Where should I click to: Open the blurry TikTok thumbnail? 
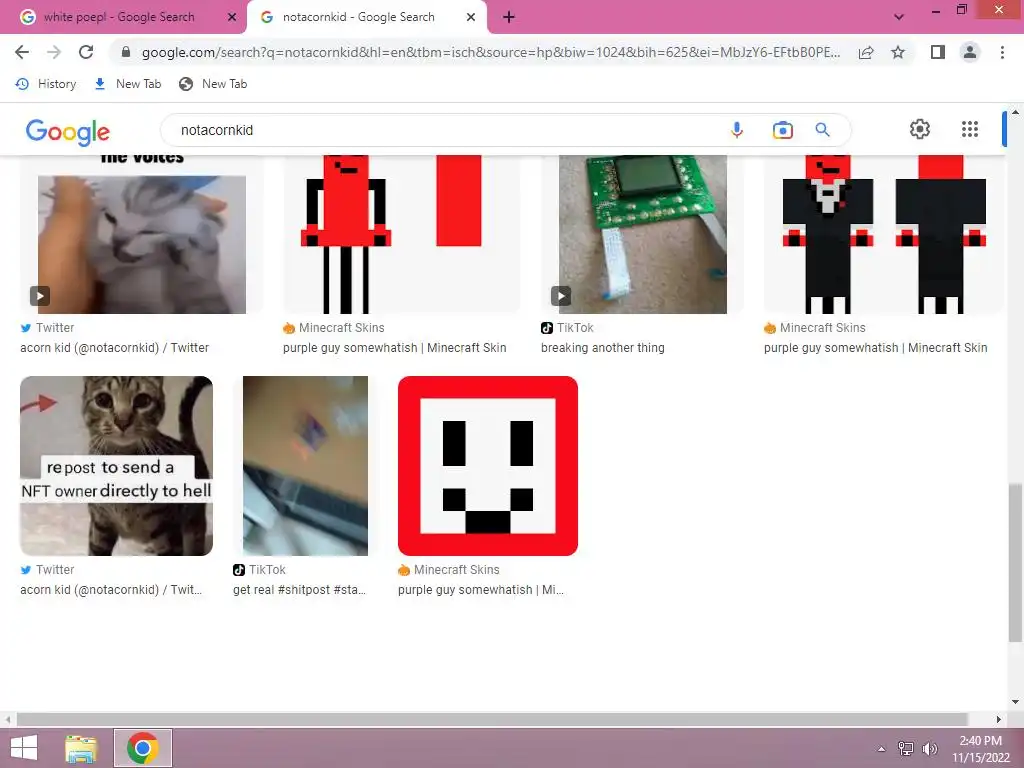click(x=305, y=466)
